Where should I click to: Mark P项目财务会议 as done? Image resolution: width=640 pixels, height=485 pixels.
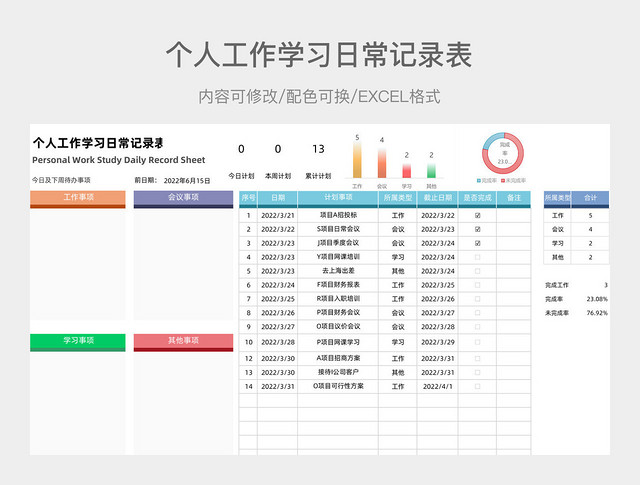(x=478, y=313)
